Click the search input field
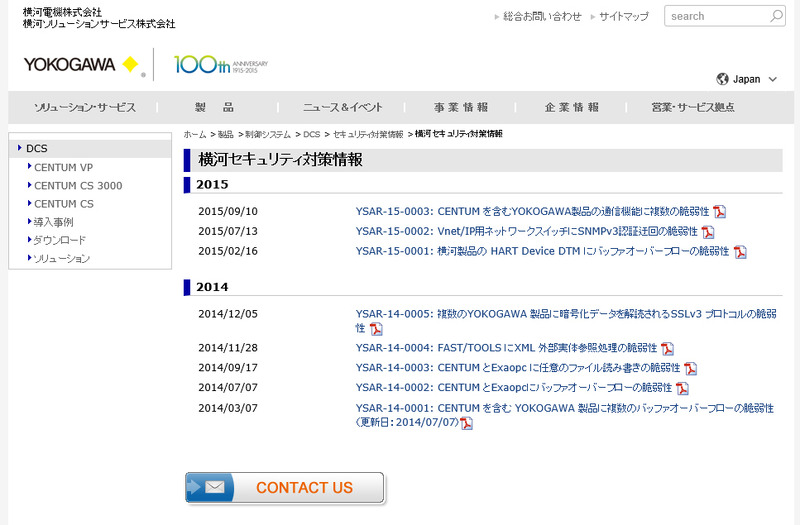Screen dimensions: 800x525 (715, 16)
